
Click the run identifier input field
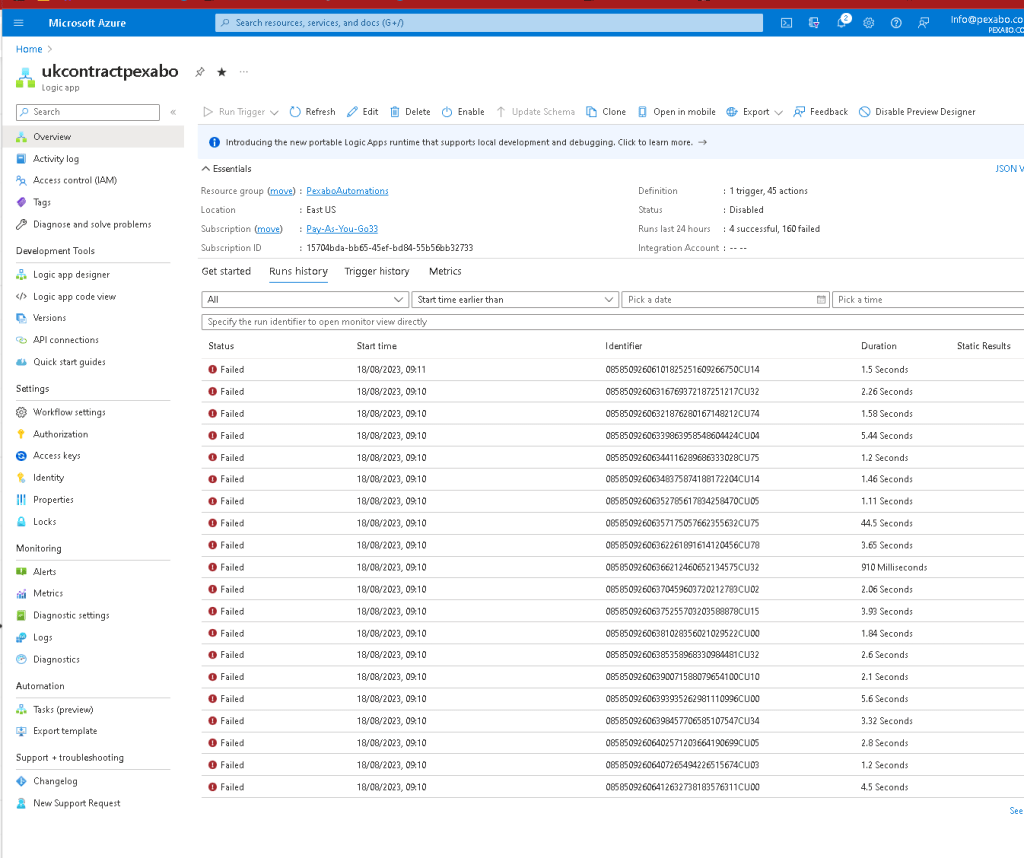coord(613,322)
